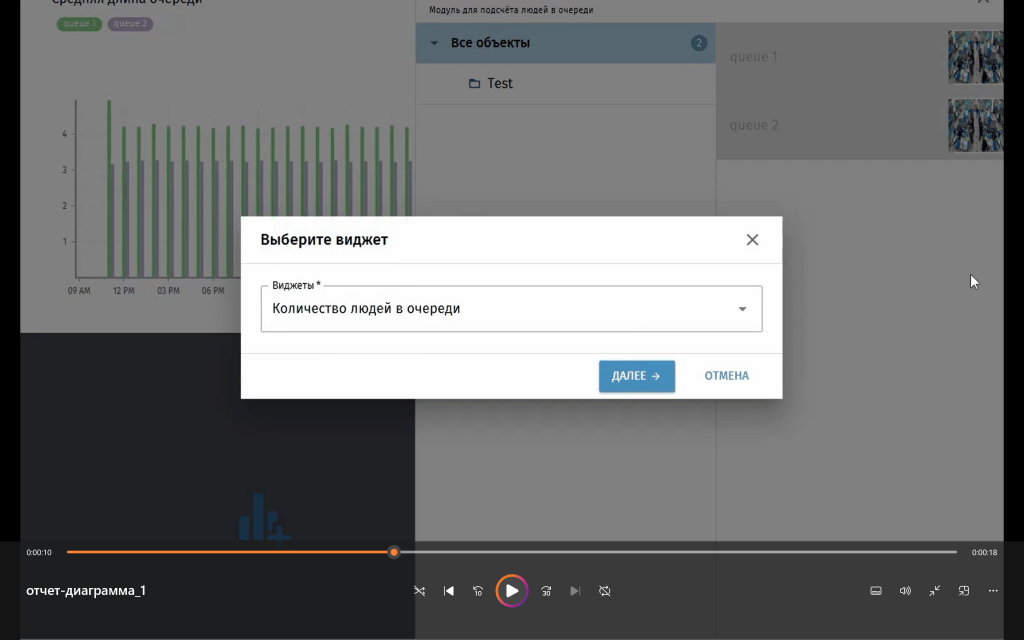The image size is (1024, 640).
Task: Exit fullscreen with shrink arrows icon
Action: click(934, 590)
